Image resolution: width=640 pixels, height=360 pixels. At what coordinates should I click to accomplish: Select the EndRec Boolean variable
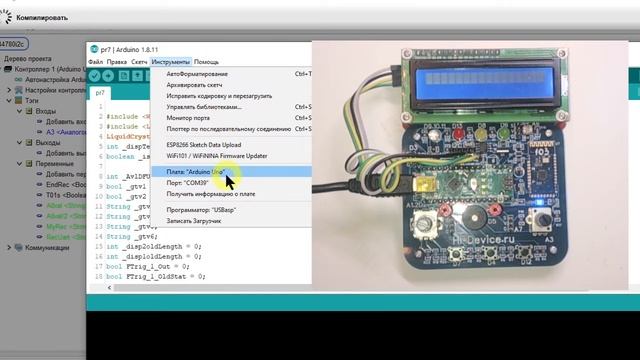point(65,184)
